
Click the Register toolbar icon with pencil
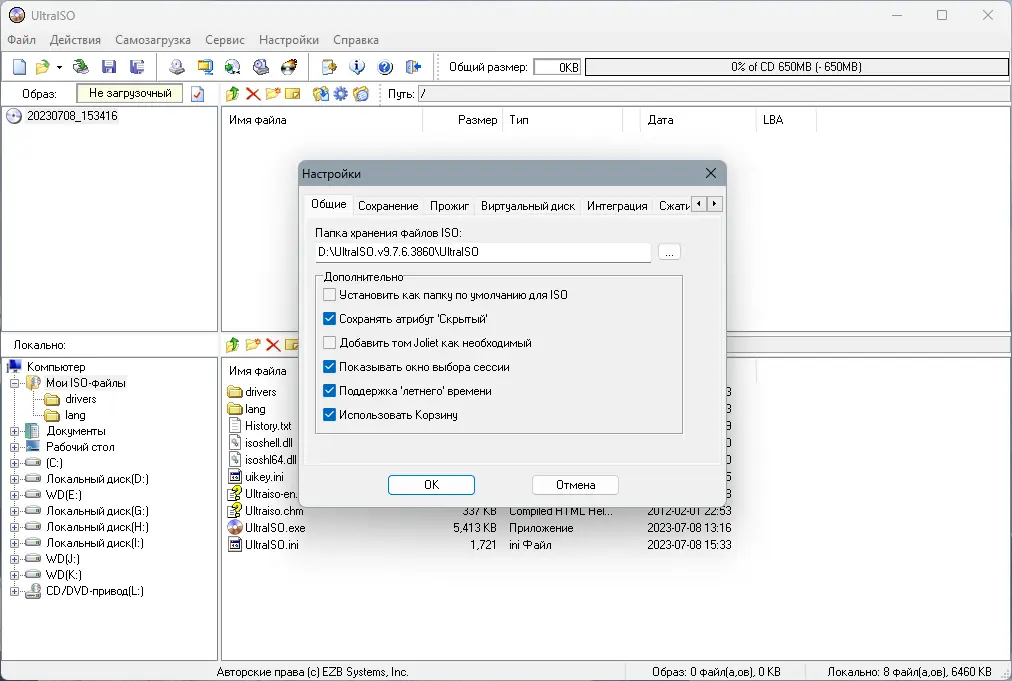[x=329, y=66]
